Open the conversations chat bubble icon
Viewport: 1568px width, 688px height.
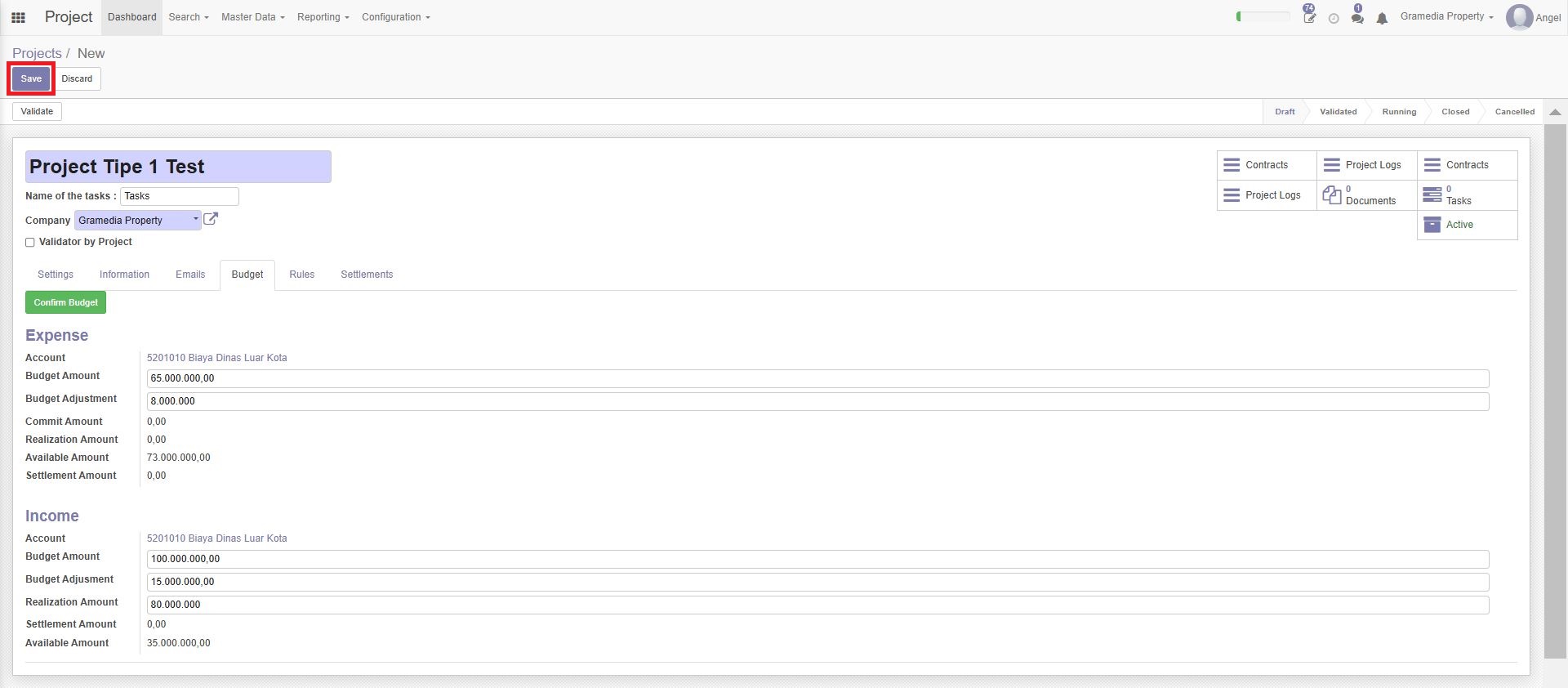(1357, 16)
